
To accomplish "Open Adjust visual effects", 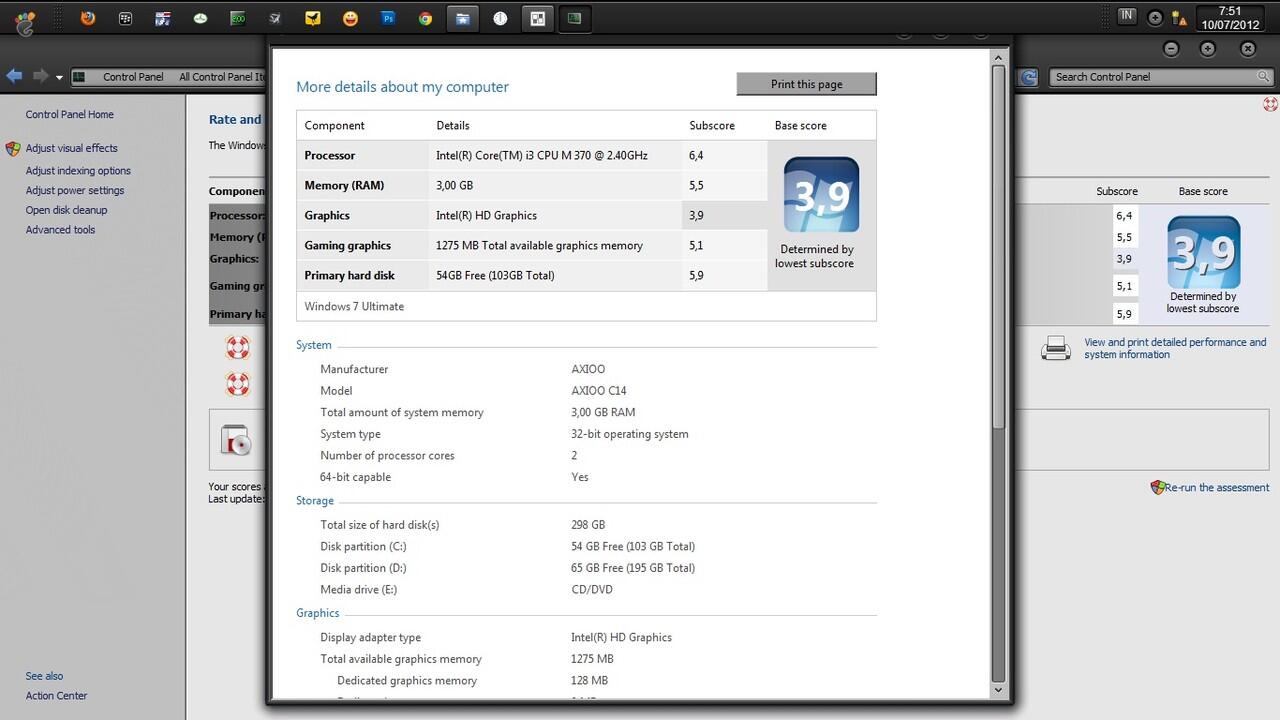I will [x=72, y=148].
